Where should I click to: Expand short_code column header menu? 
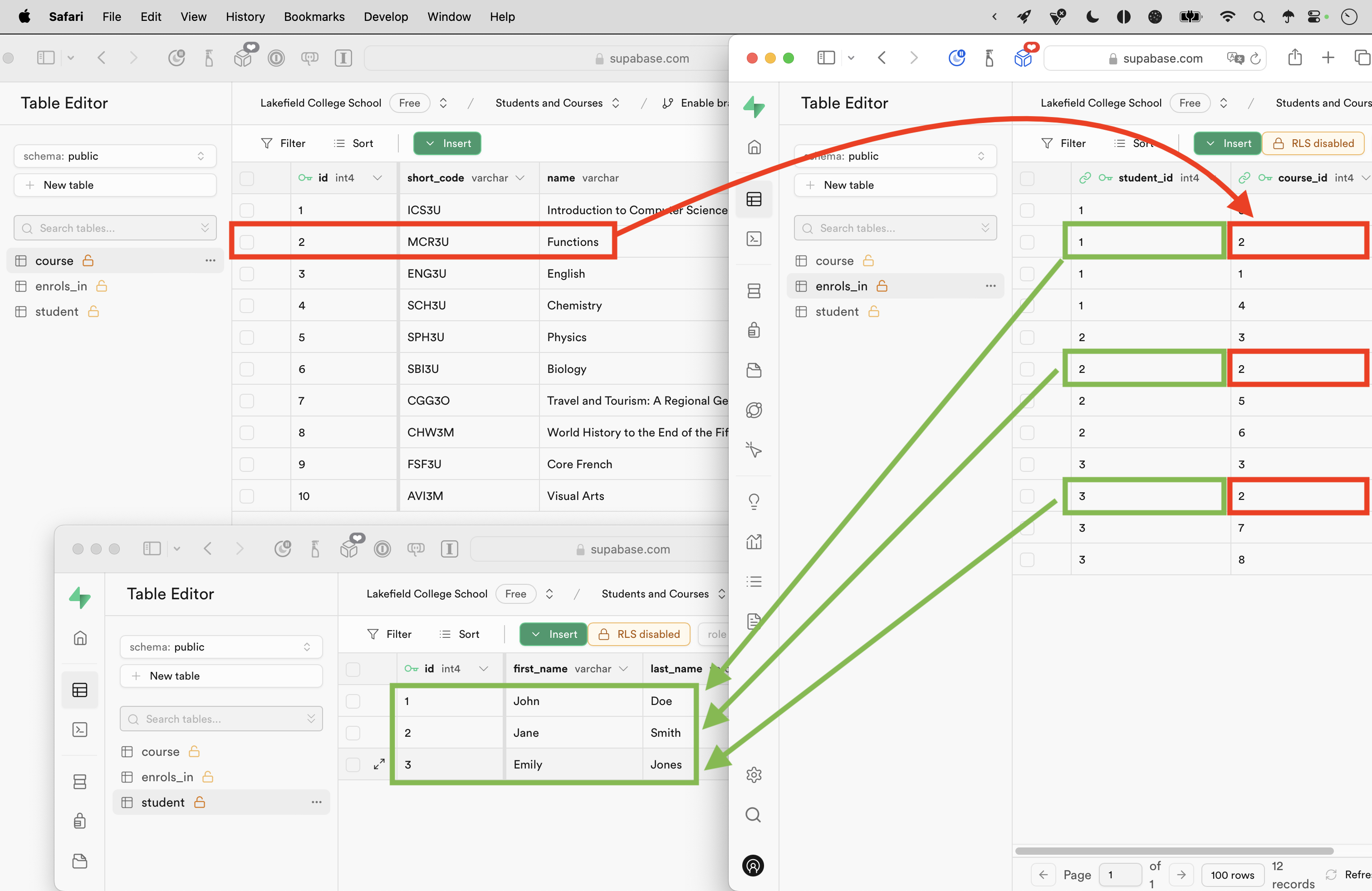pos(520,178)
